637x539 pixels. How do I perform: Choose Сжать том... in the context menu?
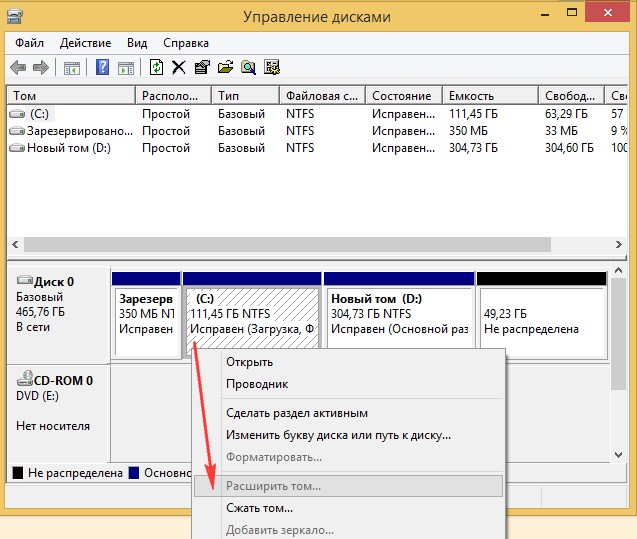coord(349,508)
